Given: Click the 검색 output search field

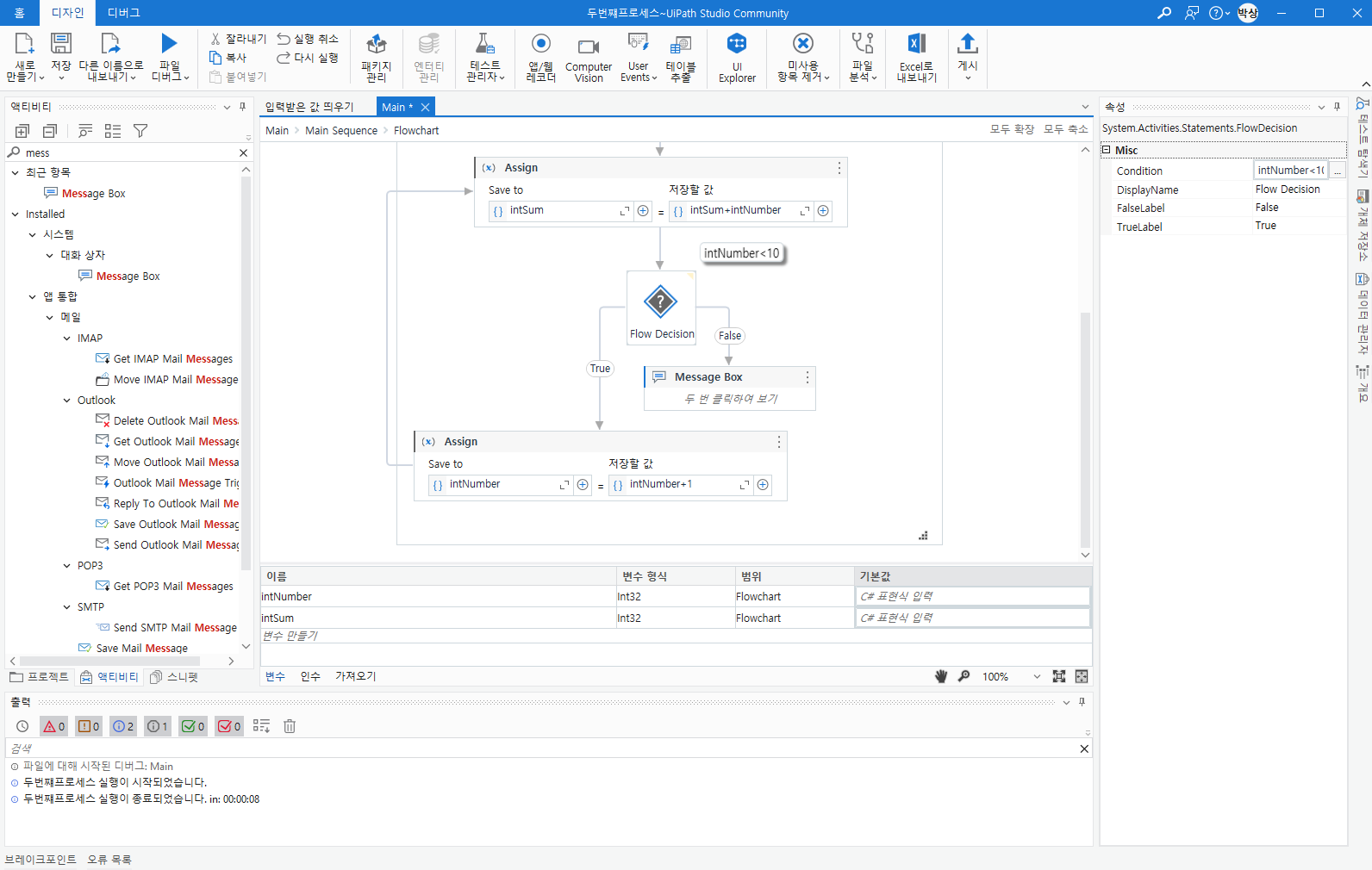Looking at the screenshot, I should [x=541, y=749].
